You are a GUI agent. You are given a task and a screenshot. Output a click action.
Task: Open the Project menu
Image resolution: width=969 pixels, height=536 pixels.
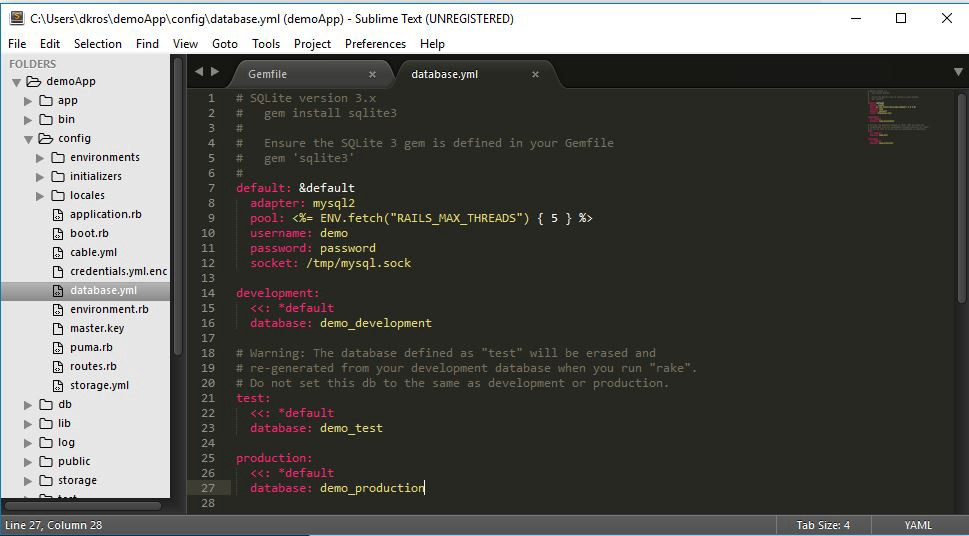coord(312,44)
